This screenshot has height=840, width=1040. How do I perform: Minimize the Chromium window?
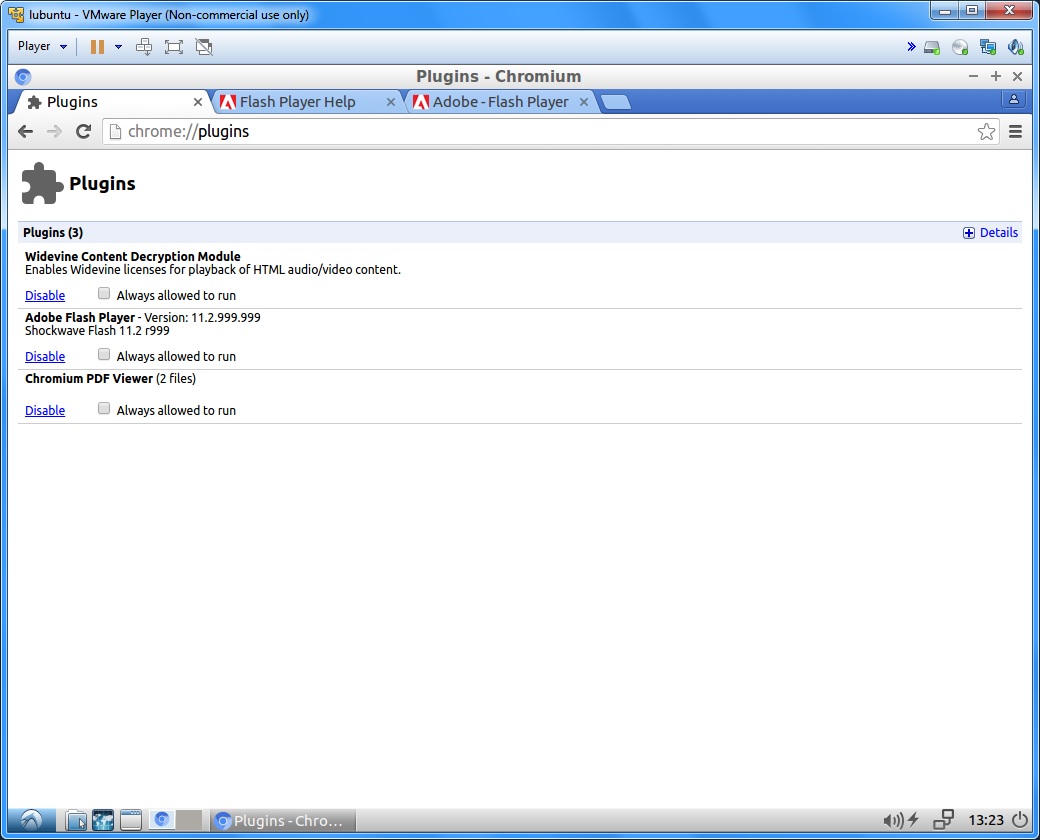[973, 77]
